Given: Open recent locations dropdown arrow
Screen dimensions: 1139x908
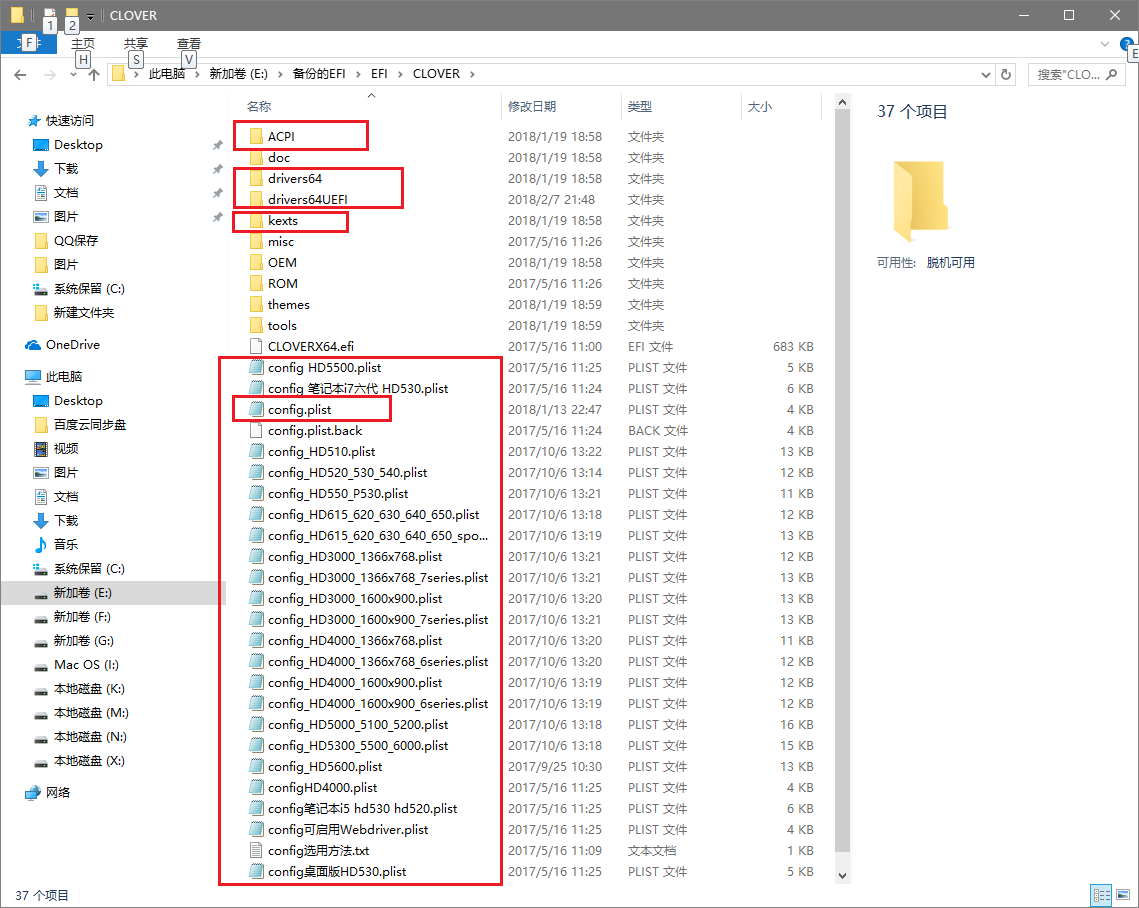Looking at the screenshot, I should 73,76.
